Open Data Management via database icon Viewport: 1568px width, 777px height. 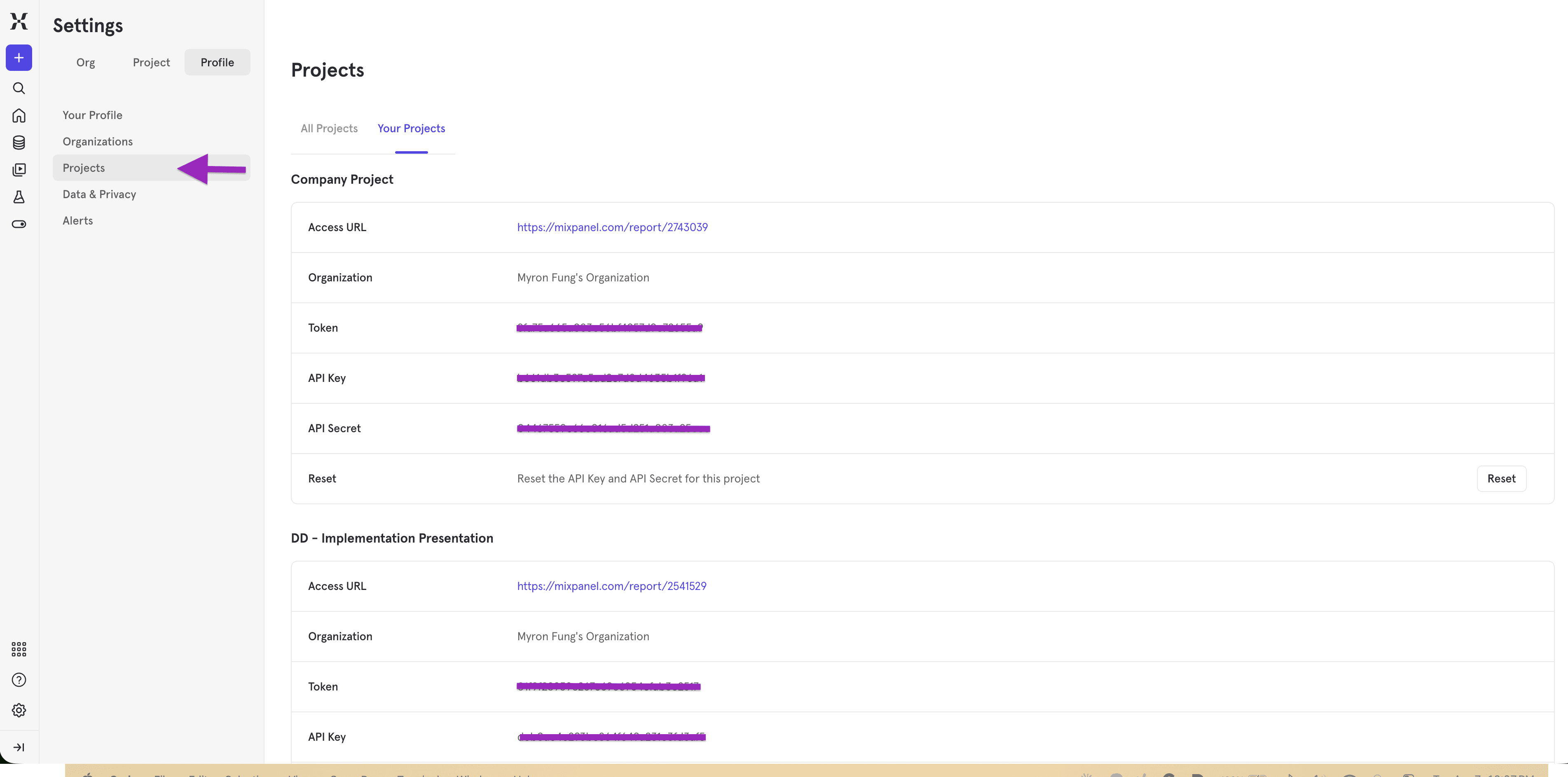[19, 143]
